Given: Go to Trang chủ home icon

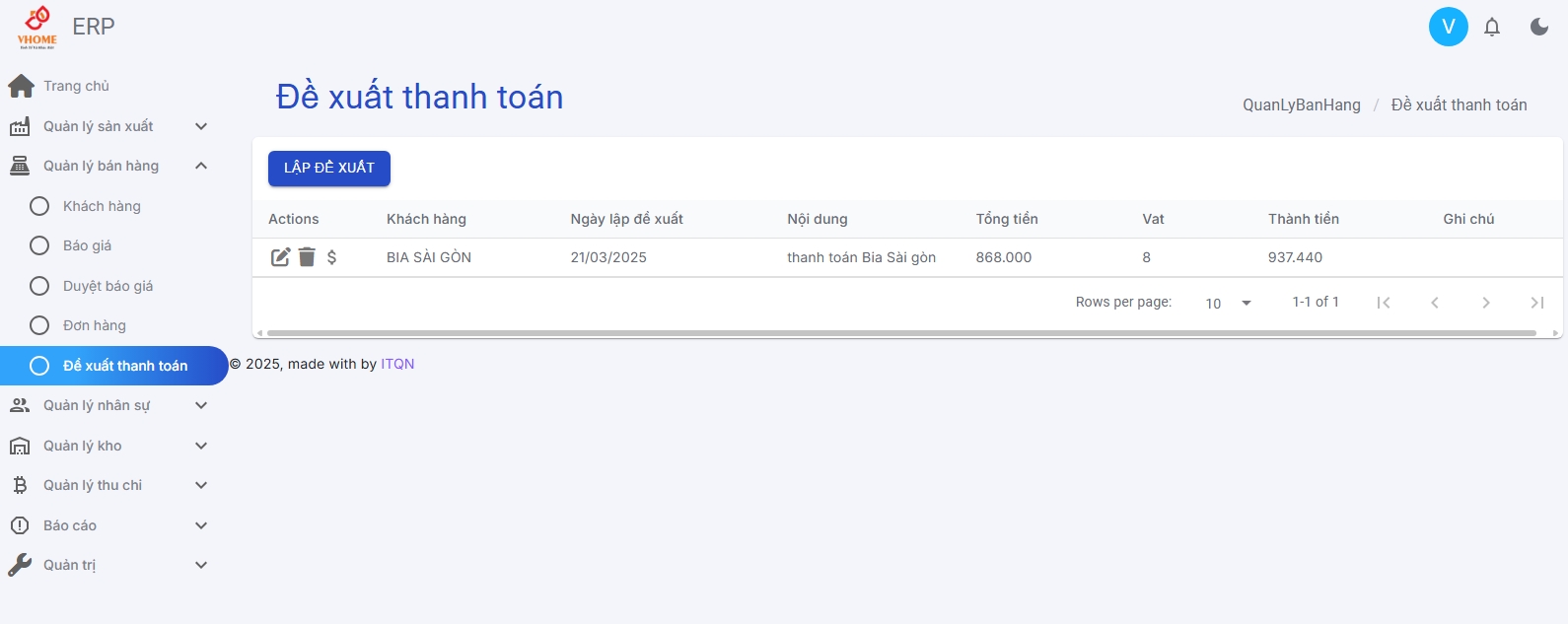Looking at the screenshot, I should pyautogui.click(x=21, y=86).
